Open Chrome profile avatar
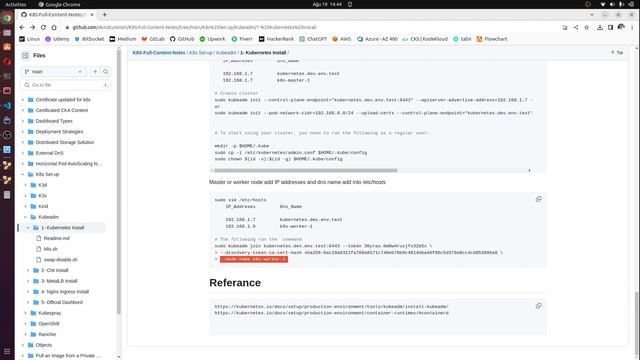The height and width of the screenshot is (360, 640). tap(621, 27)
